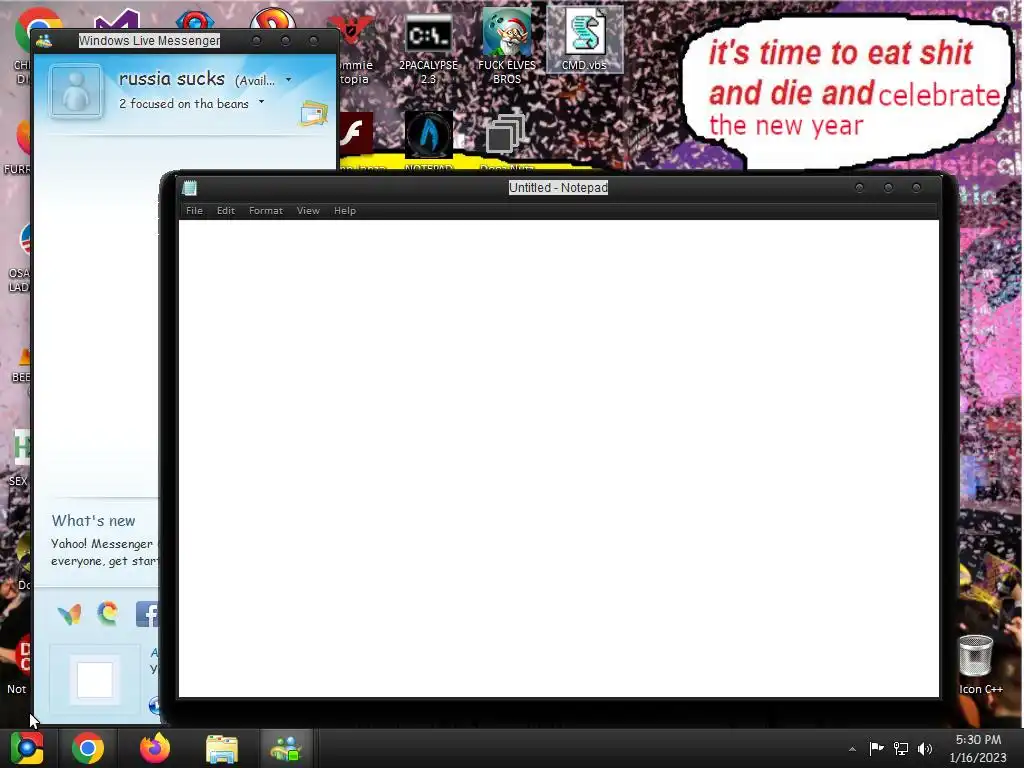Viewport: 1024px width, 768px height.
Task: Click the network tray icon
Action: click(x=901, y=748)
